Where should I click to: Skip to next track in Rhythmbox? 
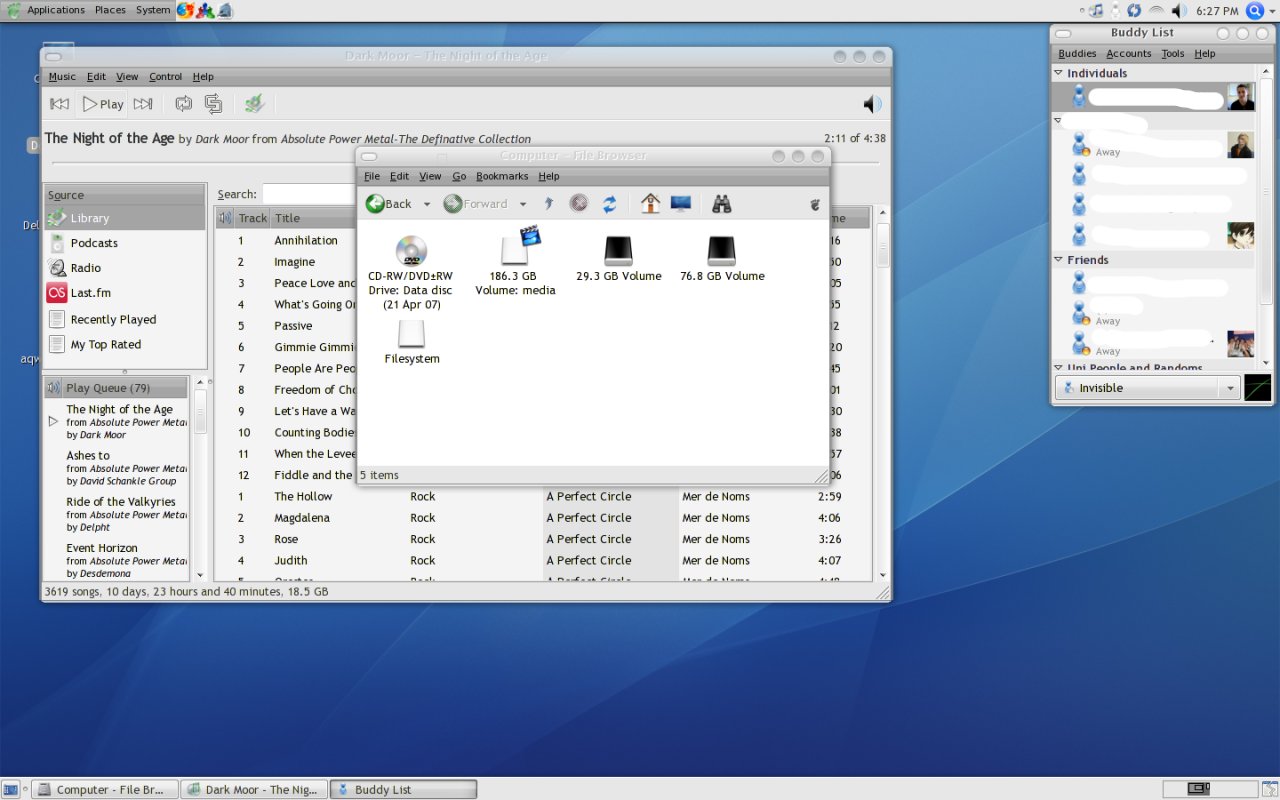pyautogui.click(x=143, y=104)
